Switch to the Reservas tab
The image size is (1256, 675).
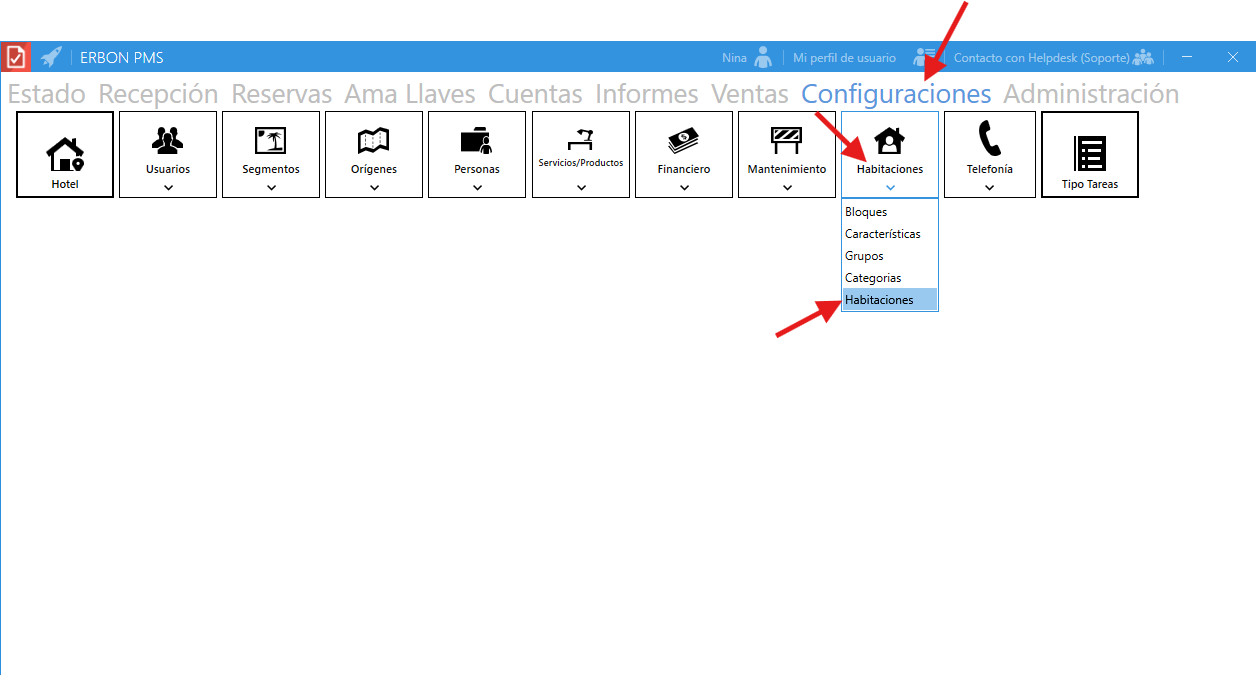pyautogui.click(x=281, y=94)
